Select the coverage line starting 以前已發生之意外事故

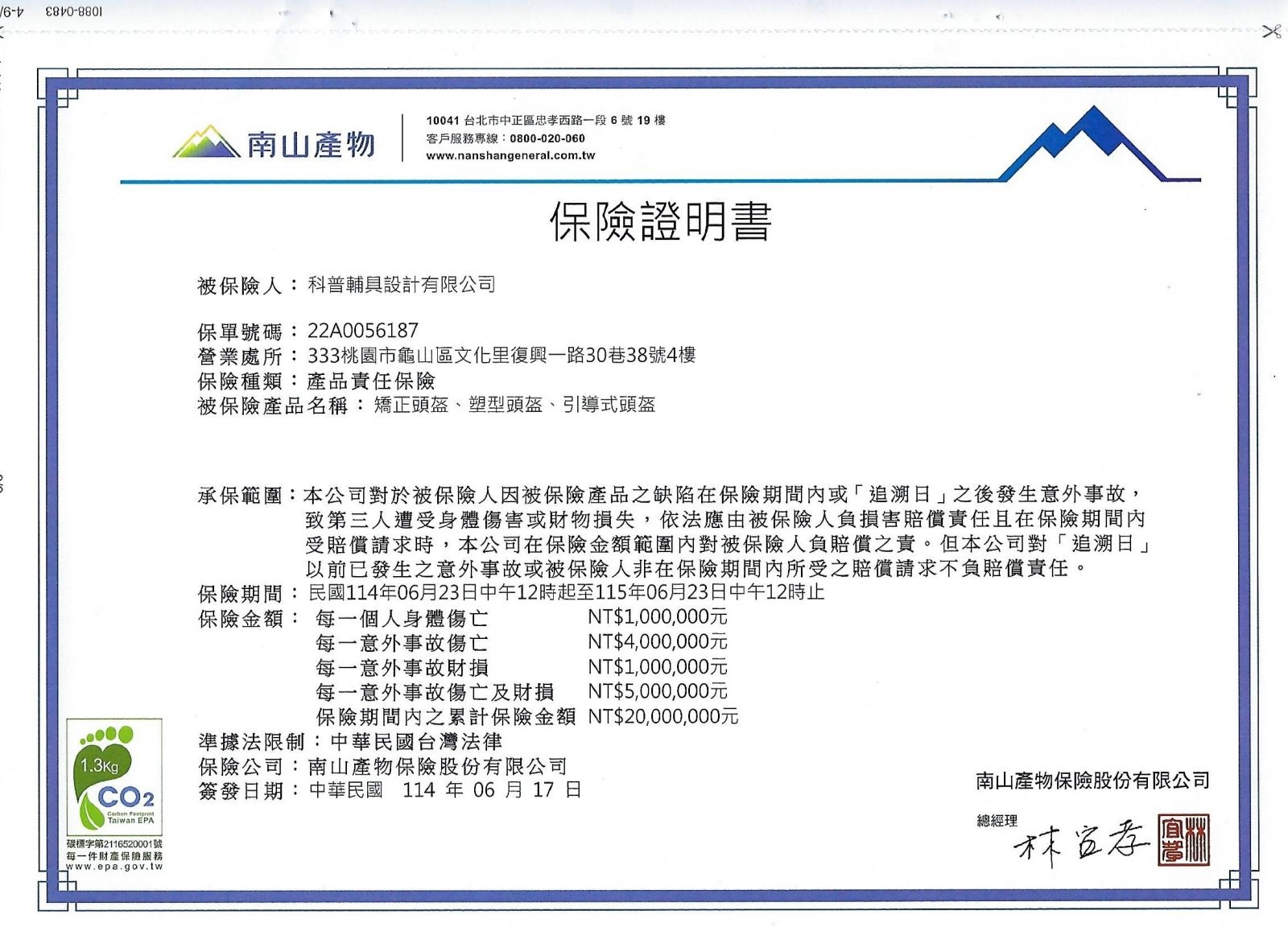point(697,568)
